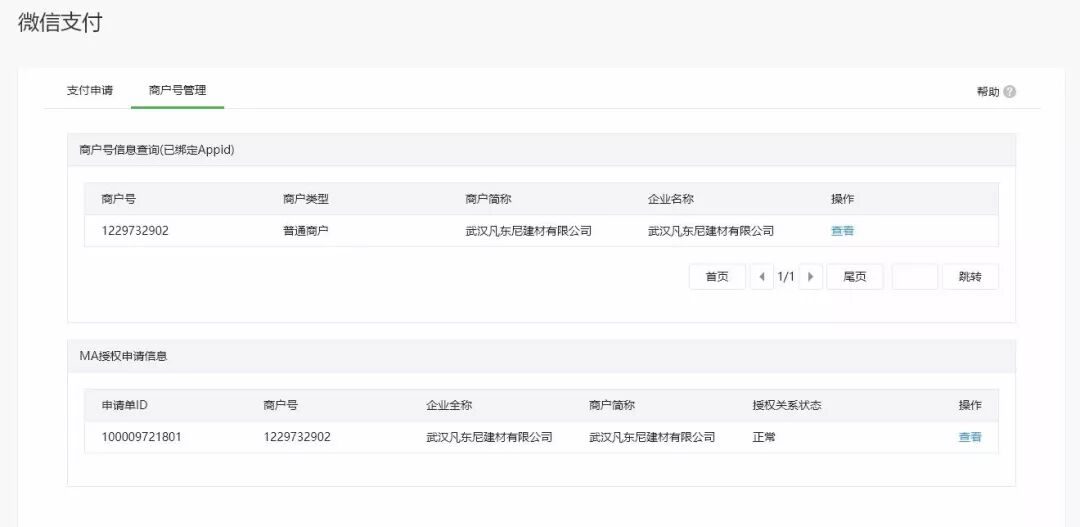The image size is (1080, 527).
Task: Click the 跳转 button
Action: pos(970,277)
